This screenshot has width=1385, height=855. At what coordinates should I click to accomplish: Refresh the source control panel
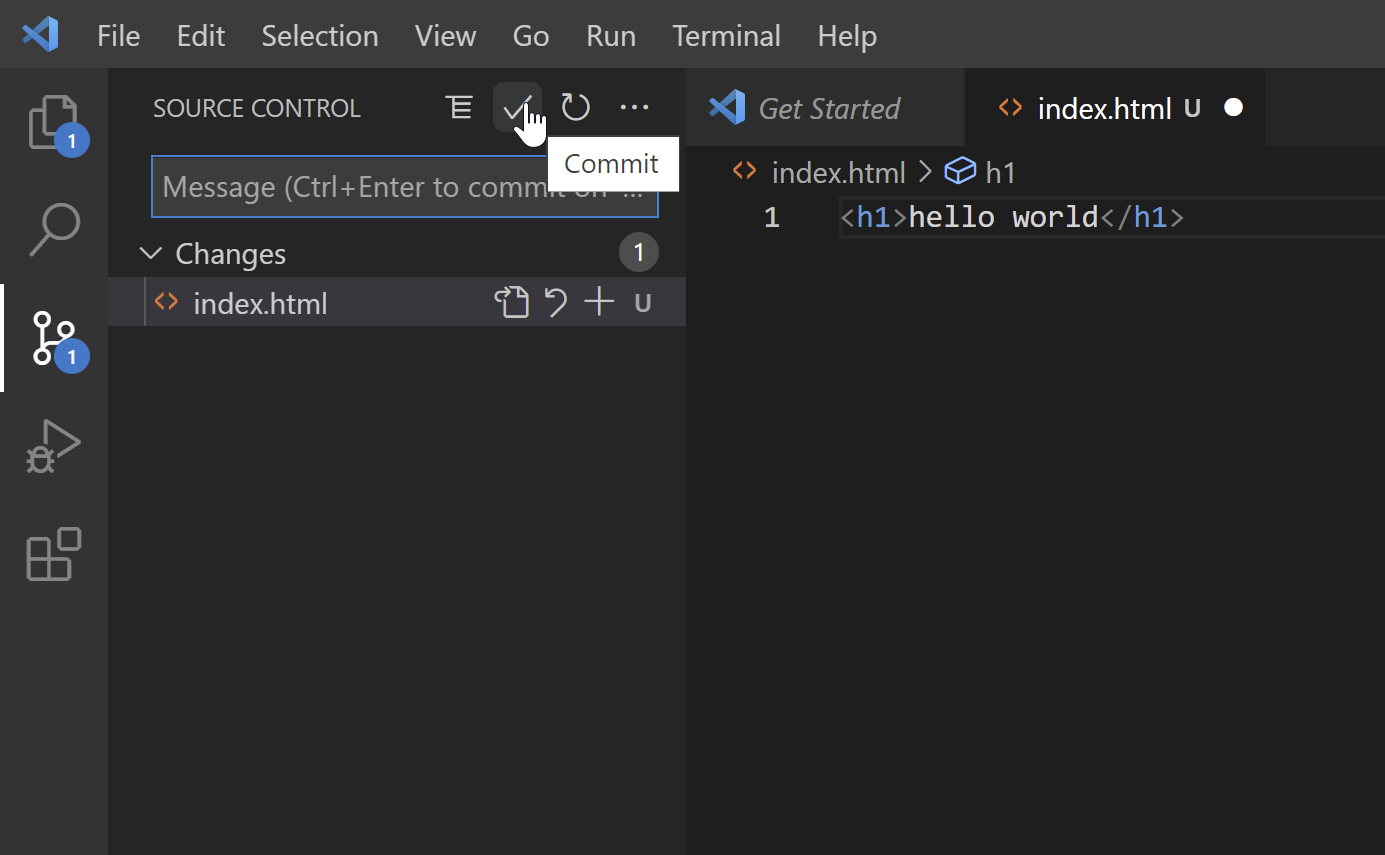click(575, 108)
